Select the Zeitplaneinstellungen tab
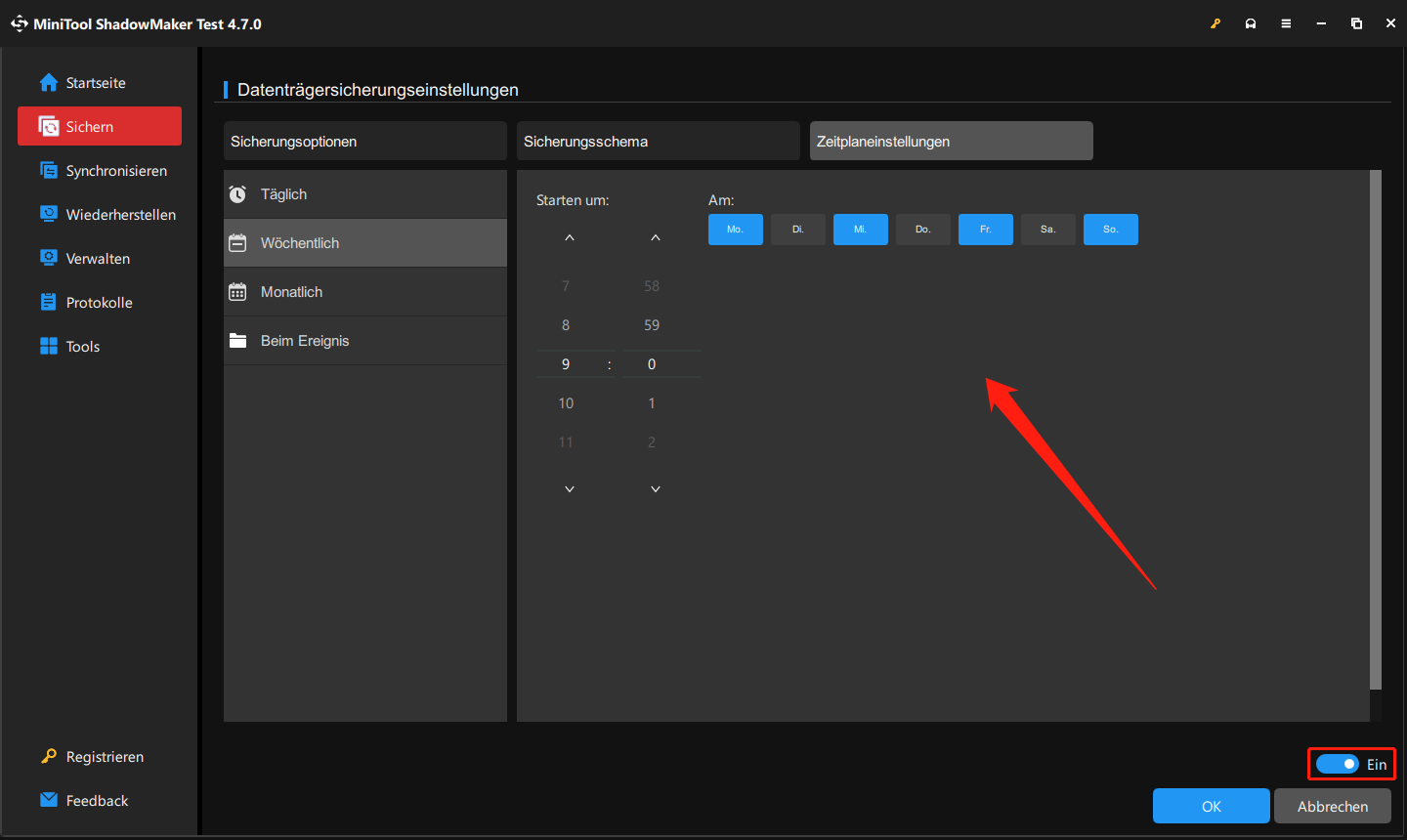Image resolution: width=1407 pixels, height=840 pixels. pos(952,141)
